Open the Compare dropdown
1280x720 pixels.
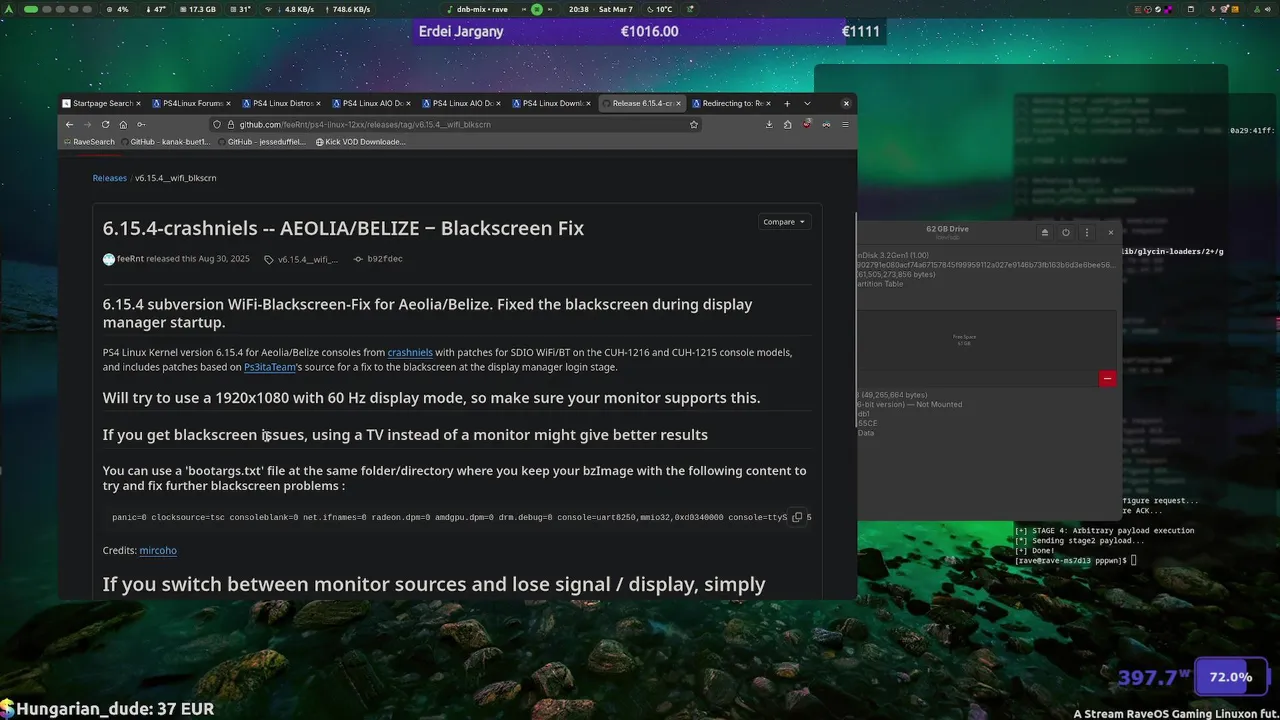pyautogui.click(x=784, y=222)
